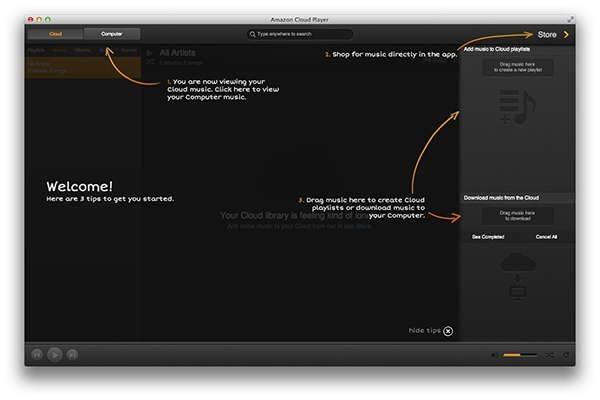Open the Albums tab
Screen dimensions: 600x400
pos(82,50)
